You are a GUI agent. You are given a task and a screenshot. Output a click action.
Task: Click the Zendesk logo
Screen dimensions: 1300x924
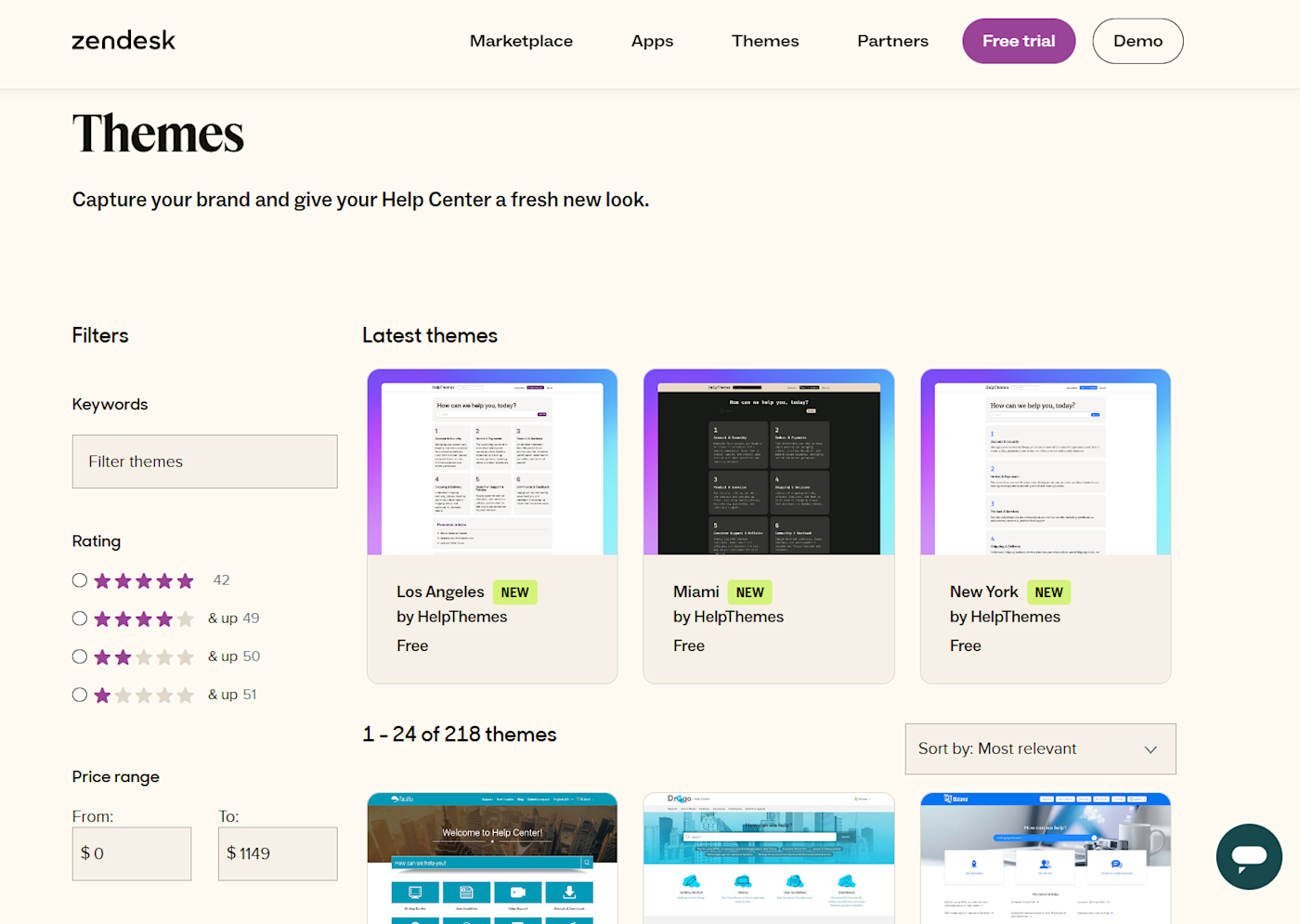tap(123, 41)
